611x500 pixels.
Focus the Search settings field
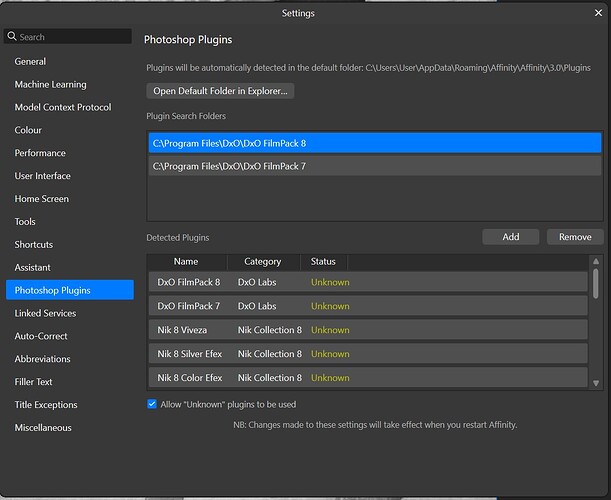[x=68, y=37]
